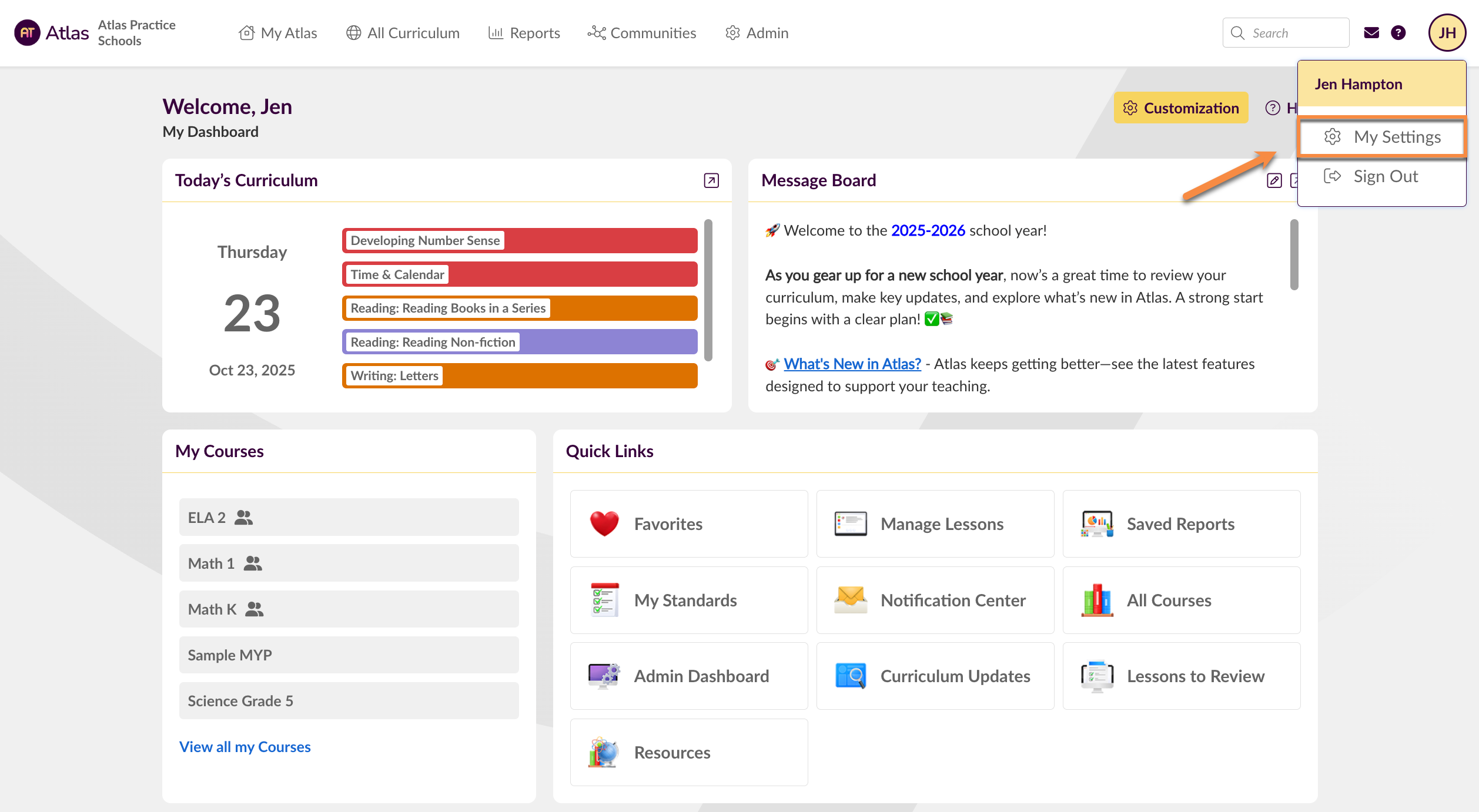Select My Settings from user menu
Viewport: 1479px width, 812px height.
pos(1381,137)
